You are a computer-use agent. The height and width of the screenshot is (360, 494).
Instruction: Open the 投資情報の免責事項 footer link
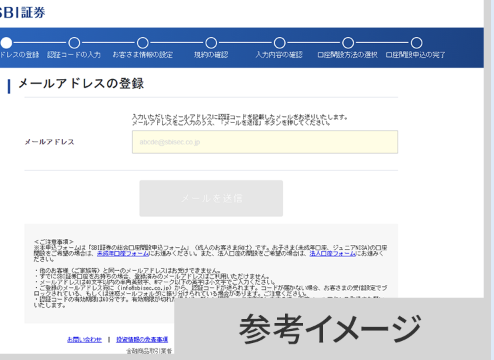pos(142,339)
